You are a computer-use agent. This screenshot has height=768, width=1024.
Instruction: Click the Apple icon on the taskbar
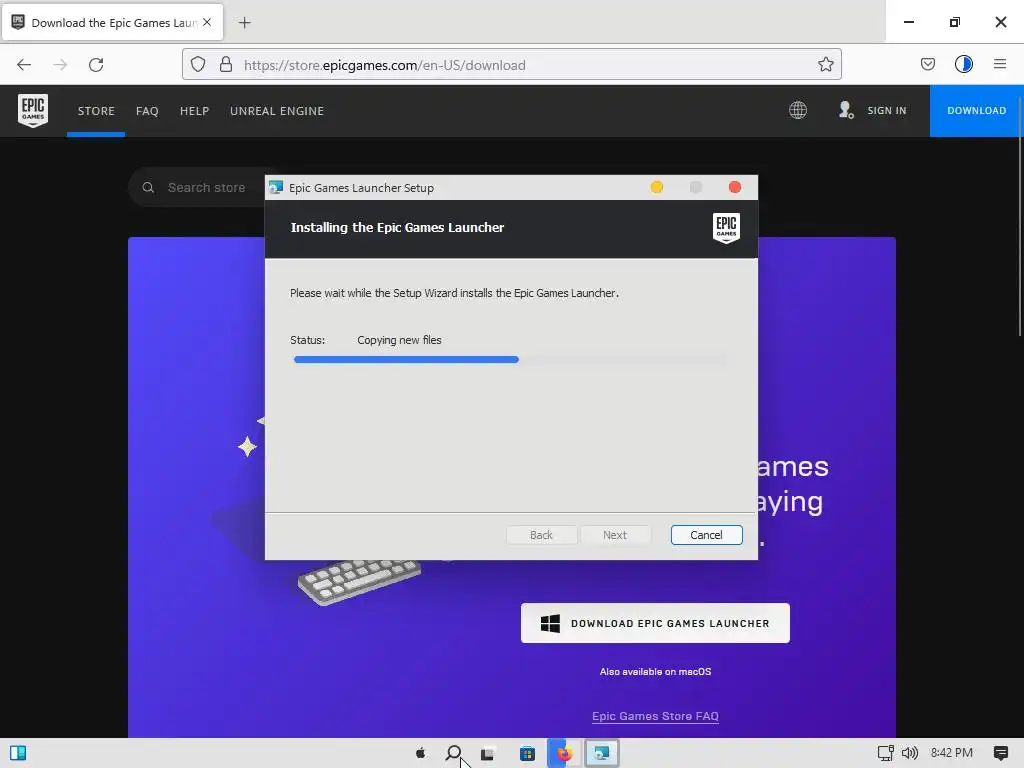tap(421, 754)
